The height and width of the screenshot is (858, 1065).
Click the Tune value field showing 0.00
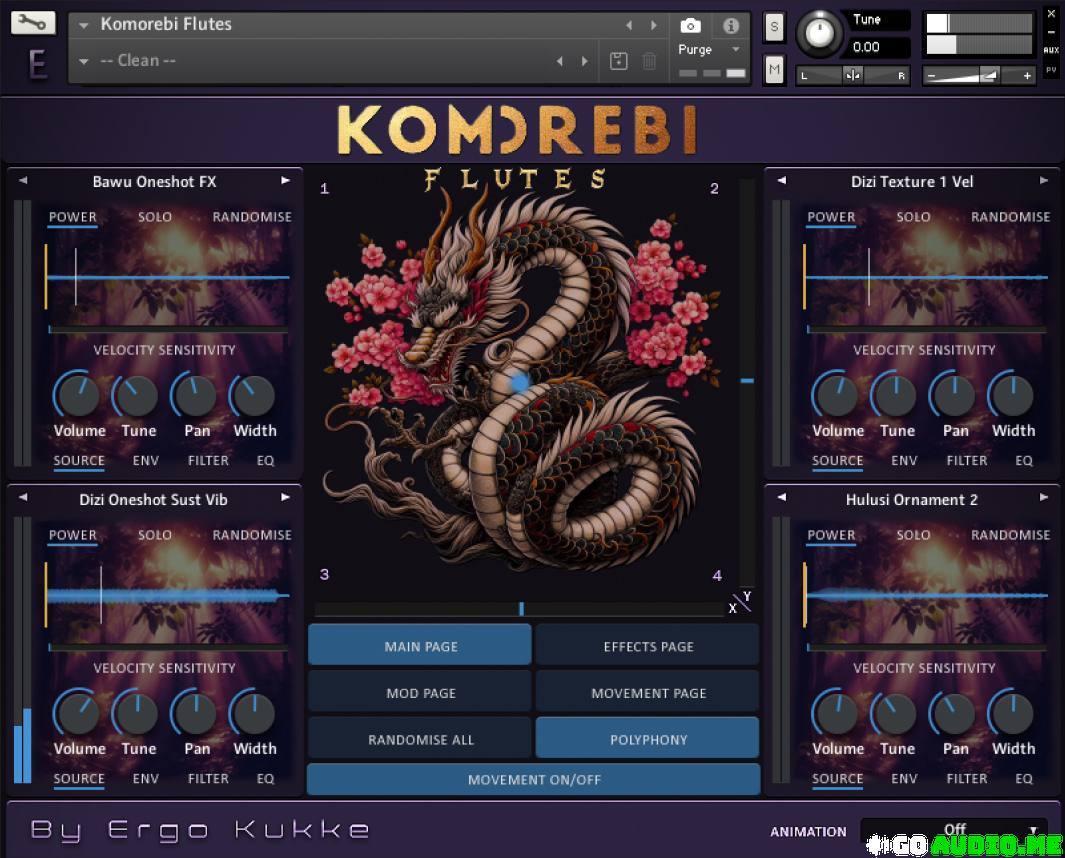(880, 47)
